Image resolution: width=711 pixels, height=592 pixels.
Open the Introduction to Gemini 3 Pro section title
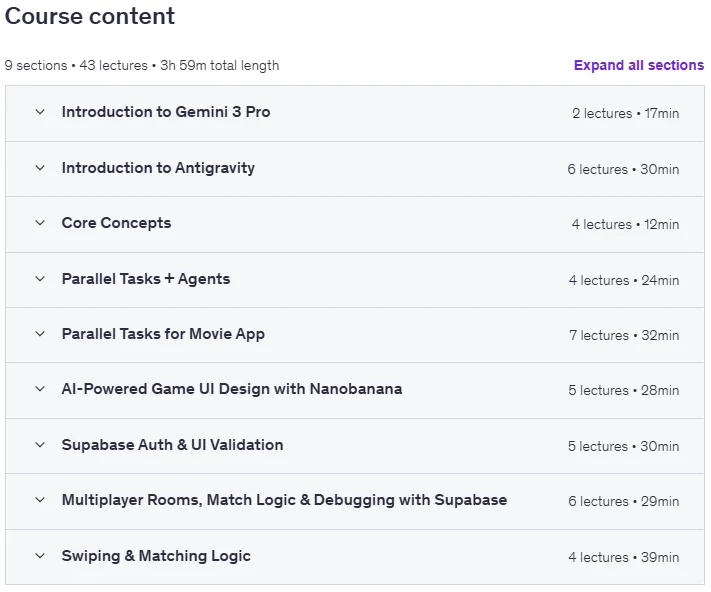click(166, 112)
